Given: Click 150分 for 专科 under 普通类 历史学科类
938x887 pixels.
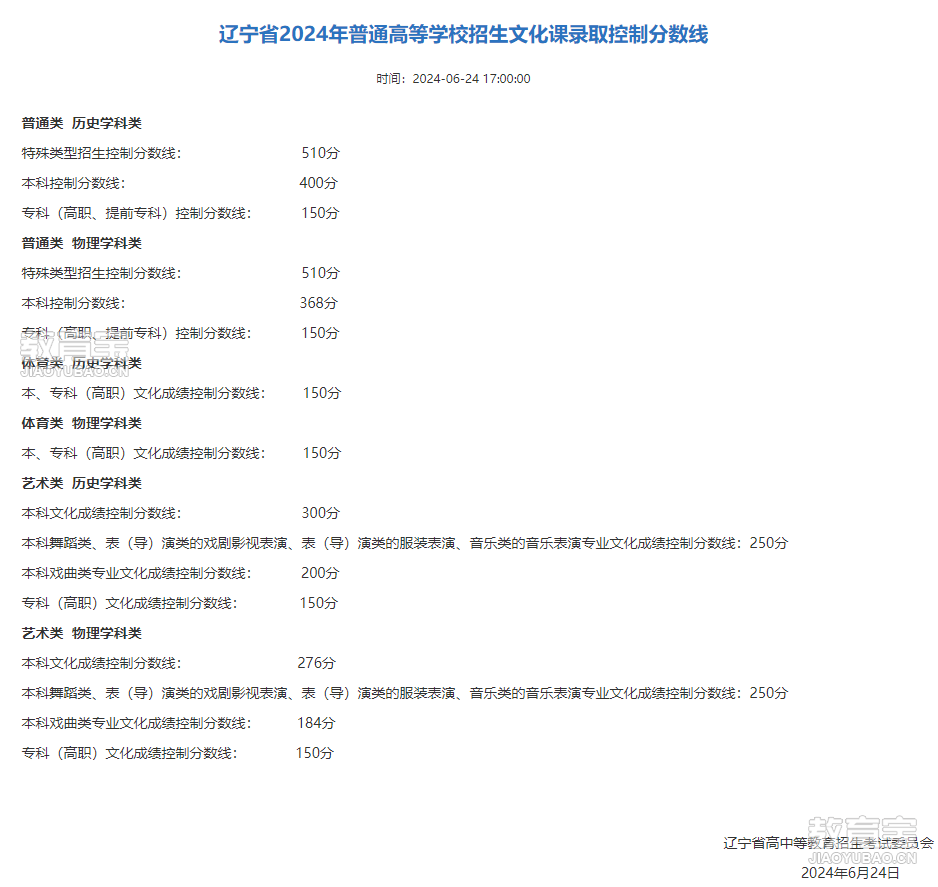Looking at the screenshot, I should pyautogui.click(x=320, y=213).
